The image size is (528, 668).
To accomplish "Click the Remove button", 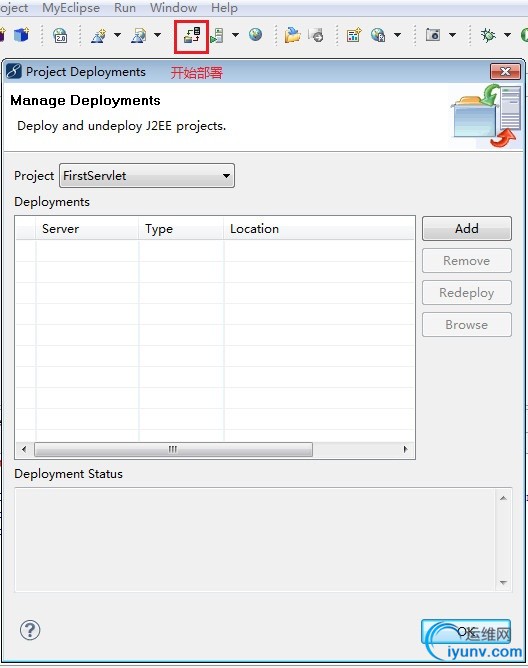I will [x=467, y=261].
